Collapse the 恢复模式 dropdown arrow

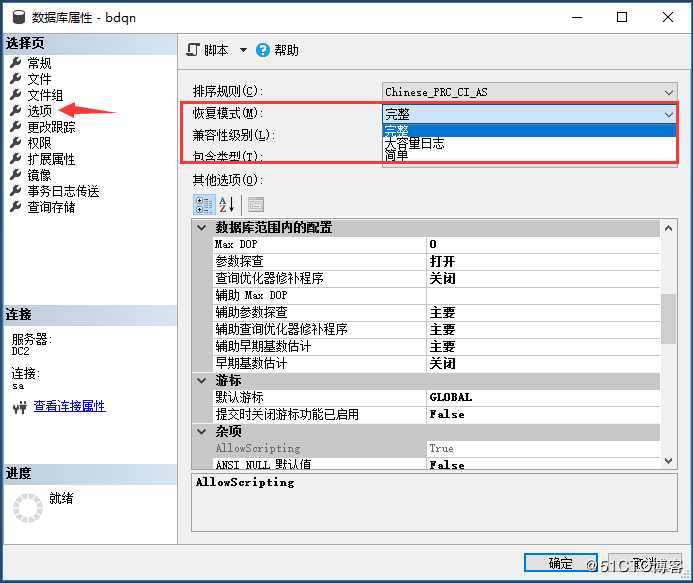[669, 114]
